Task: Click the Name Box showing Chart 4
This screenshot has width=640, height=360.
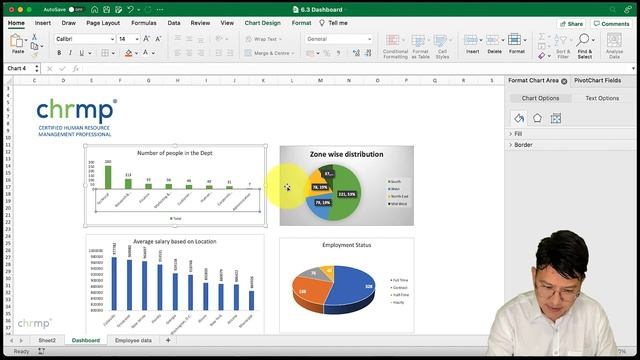Action: click(20, 68)
